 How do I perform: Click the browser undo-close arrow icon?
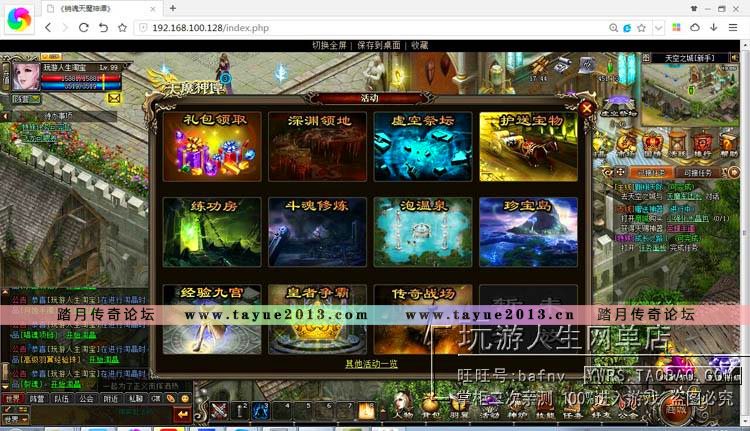tap(103, 28)
